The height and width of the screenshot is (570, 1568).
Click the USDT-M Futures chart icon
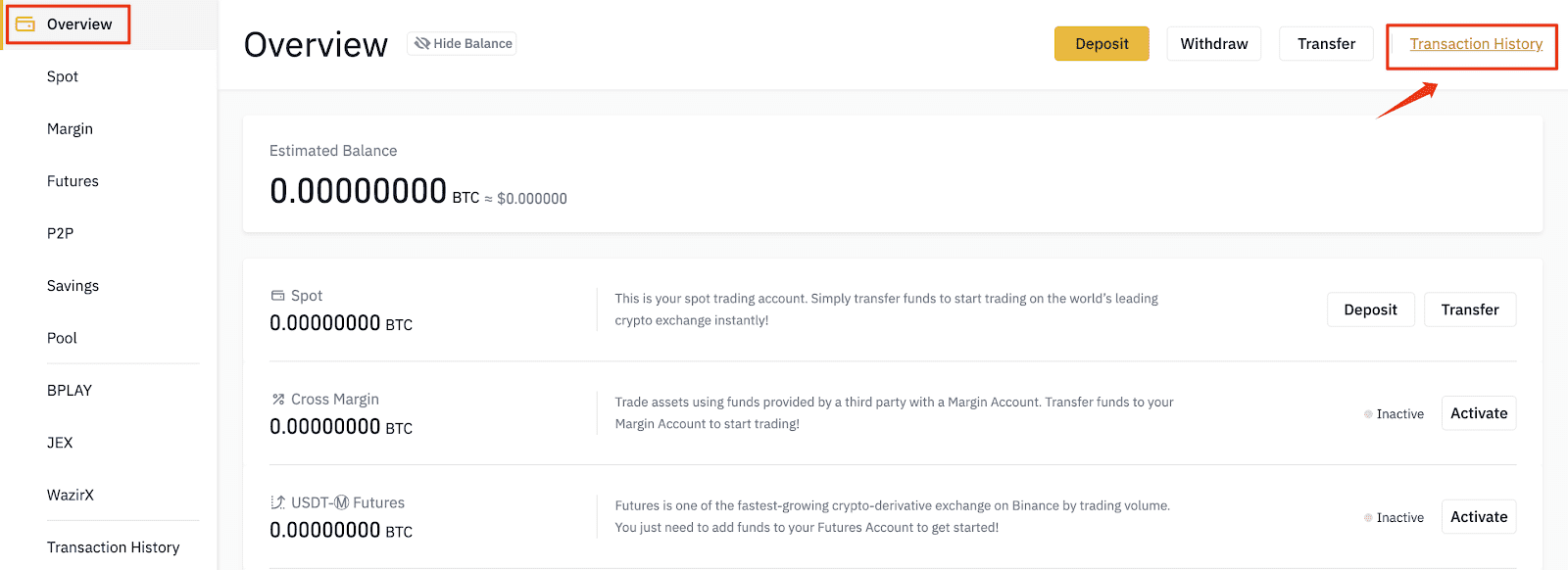(x=278, y=502)
